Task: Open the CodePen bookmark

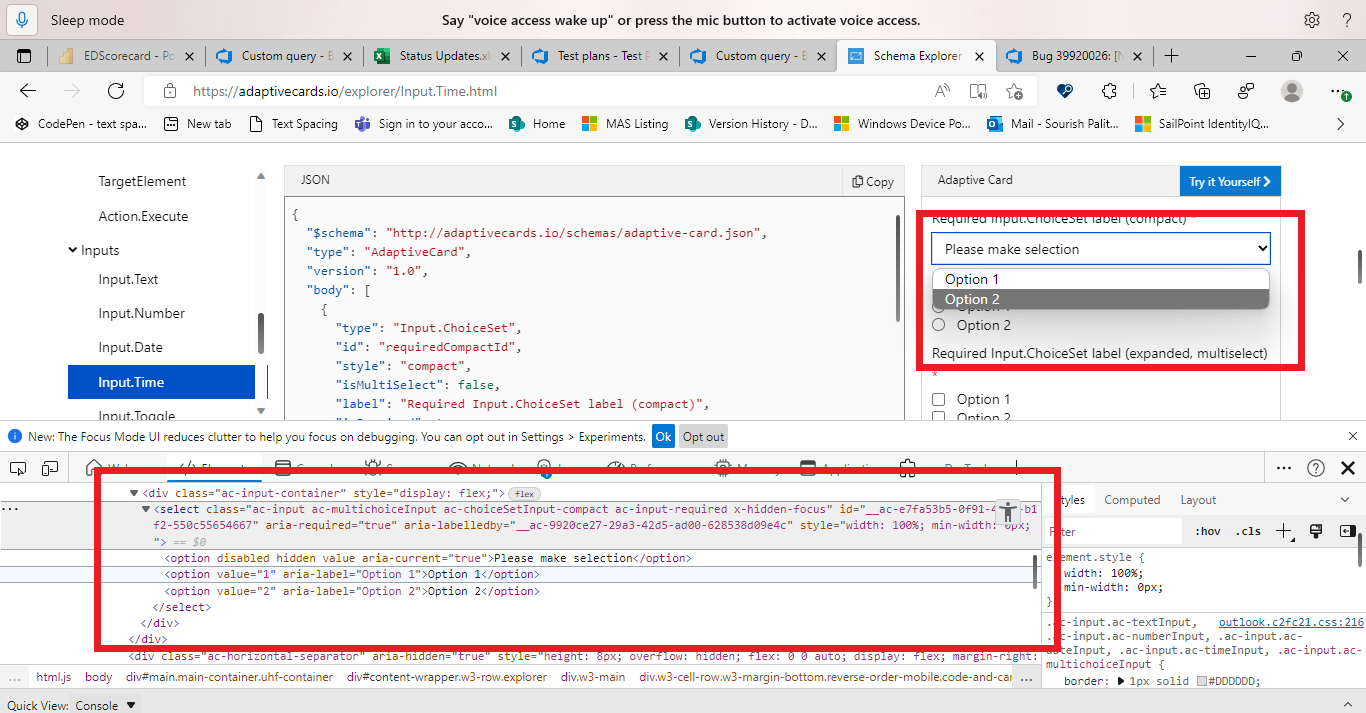Action: pos(81,124)
